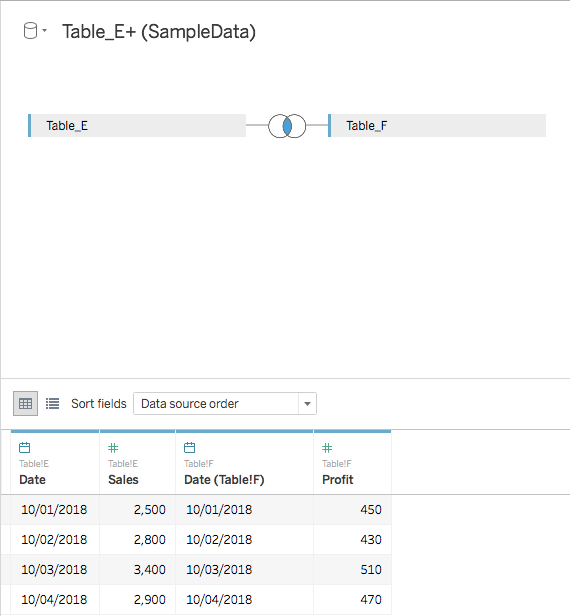The image size is (570, 616).
Task: Click Date (Table!F) cell 10/04/2018
Action: coord(219,600)
